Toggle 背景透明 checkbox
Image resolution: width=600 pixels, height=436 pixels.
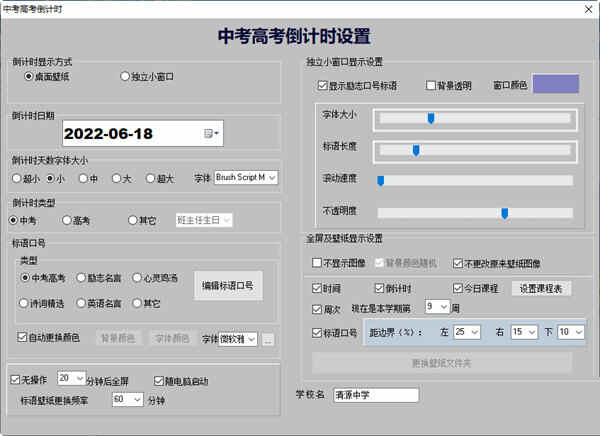point(432,86)
